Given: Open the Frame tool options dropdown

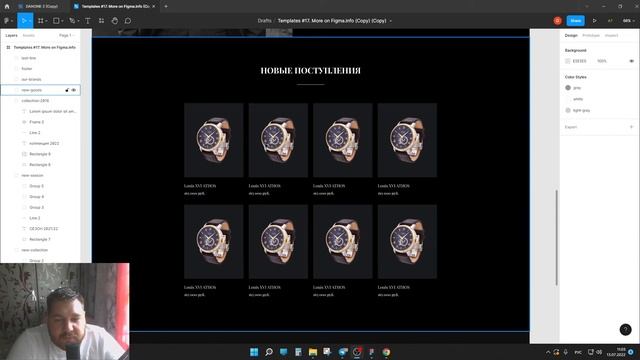Looking at the screenshot, I should (x=46, y=21).
